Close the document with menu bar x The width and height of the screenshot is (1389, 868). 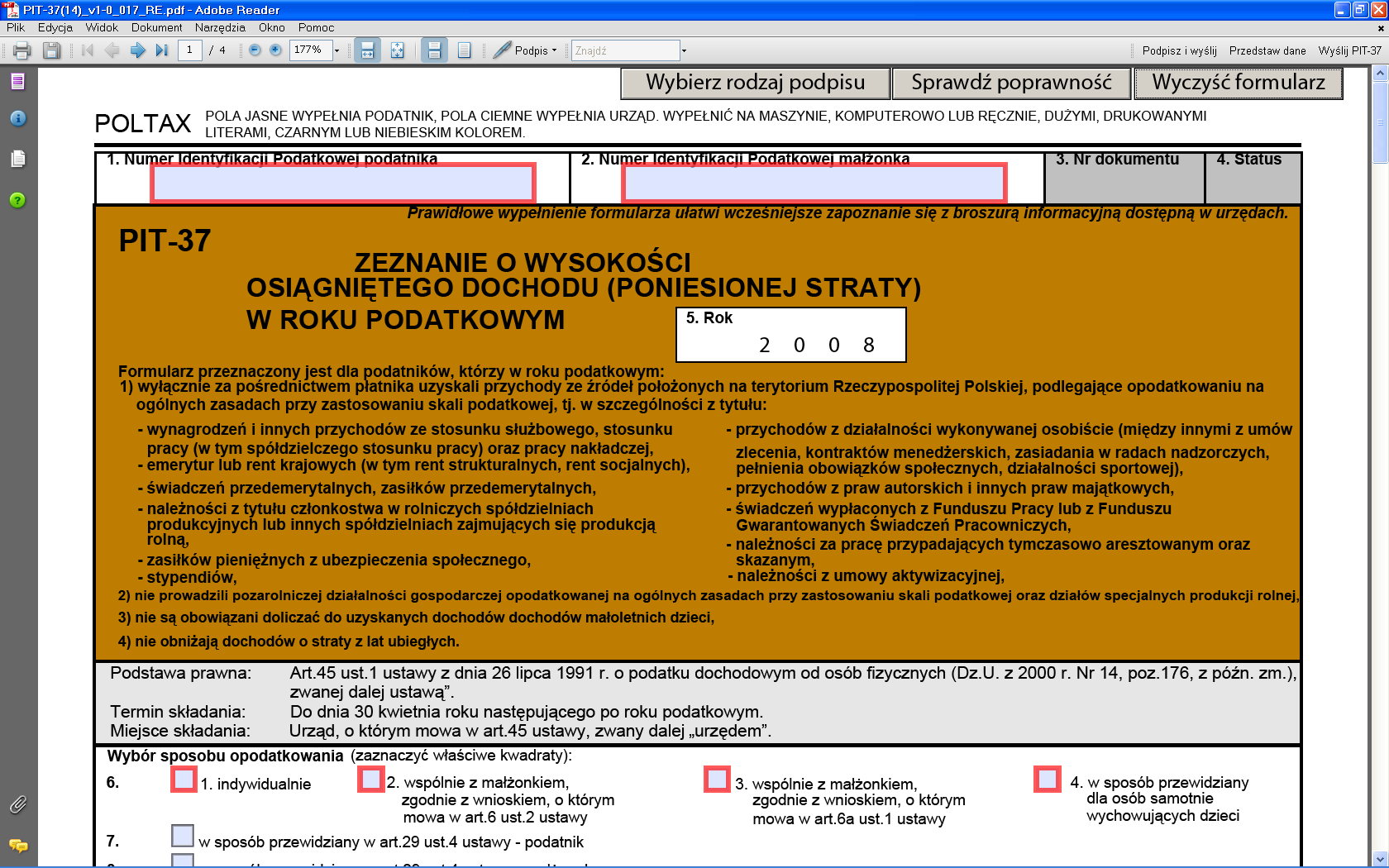click(x=1380, y=27)
